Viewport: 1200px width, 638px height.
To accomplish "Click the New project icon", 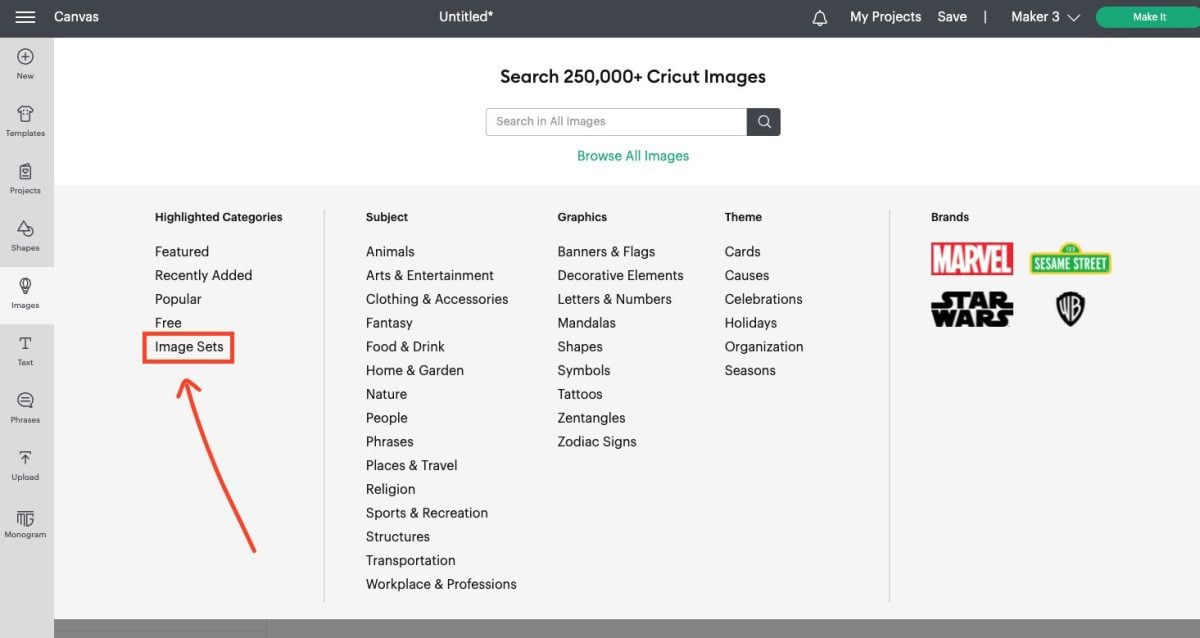I will [x=25, y=64].
